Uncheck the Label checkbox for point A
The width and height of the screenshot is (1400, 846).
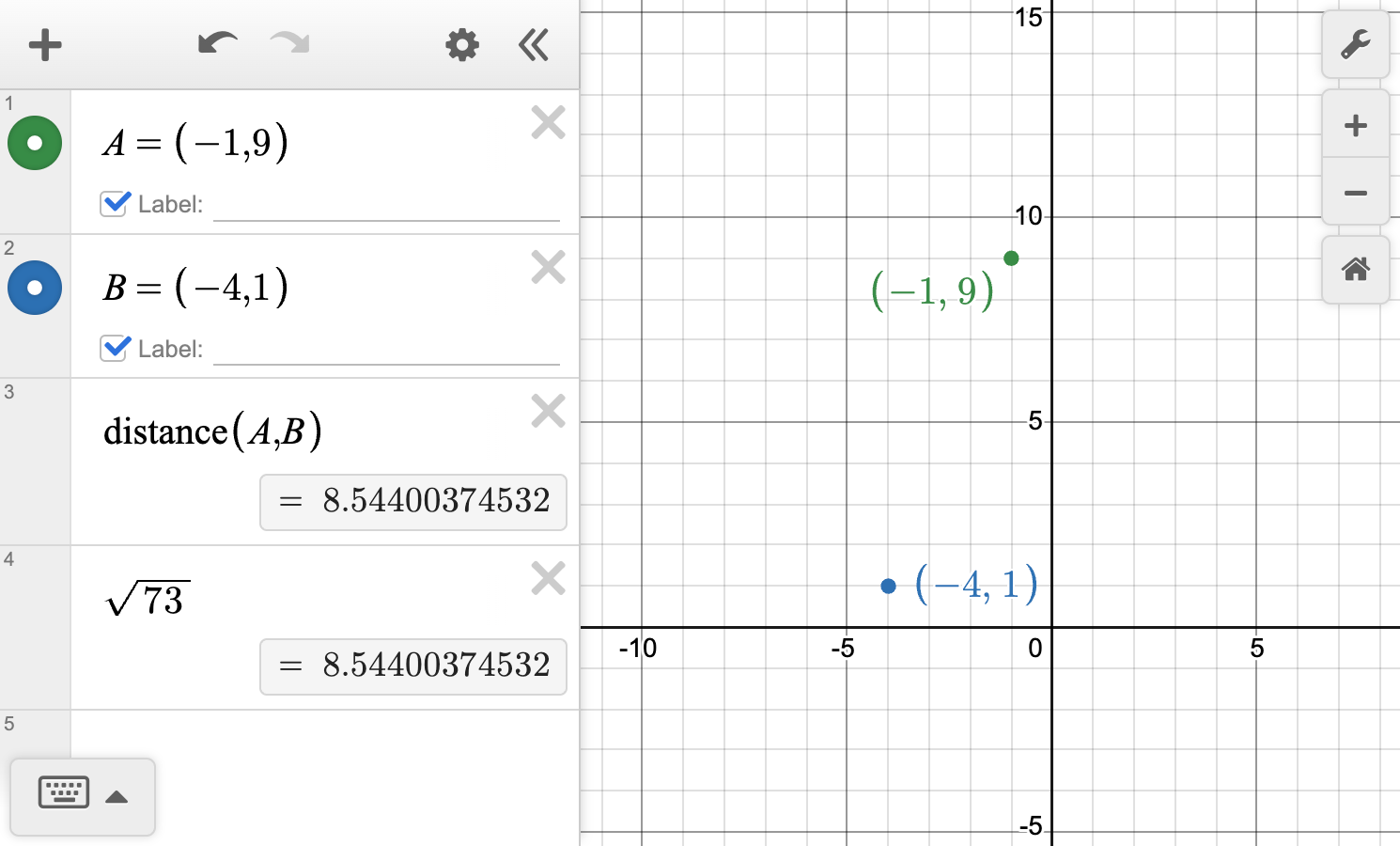point(114,203)
